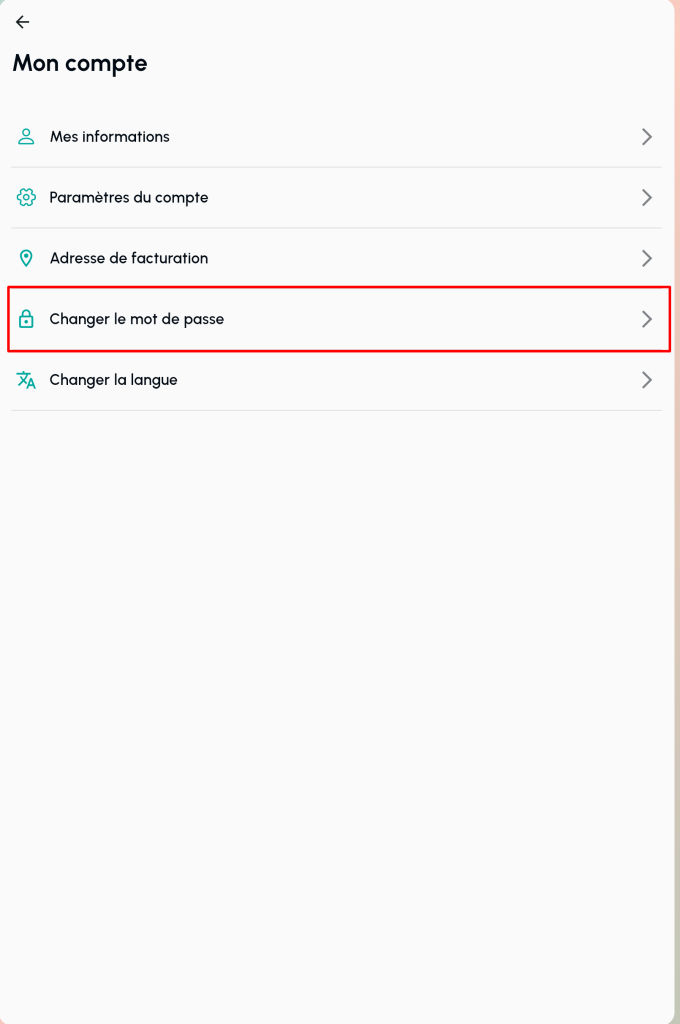This screenshot has width=680, height=1024.
Task: Click the padlock icon for password change
Action: pos(27,320)
